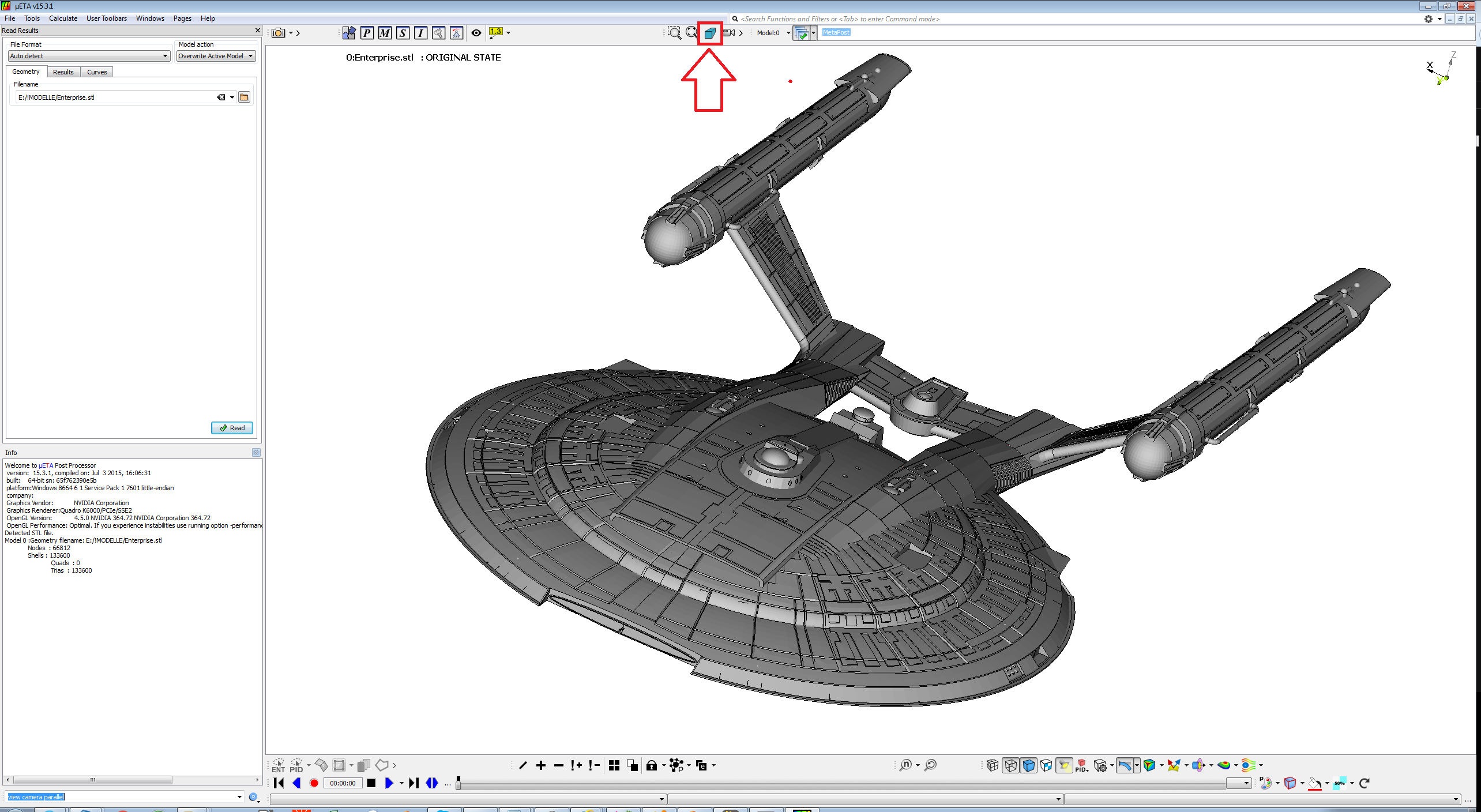Viewport: 1481px width, 812px height.
Task: Click the paint bucket fill color icon
Action: [x=1315, y=783]
